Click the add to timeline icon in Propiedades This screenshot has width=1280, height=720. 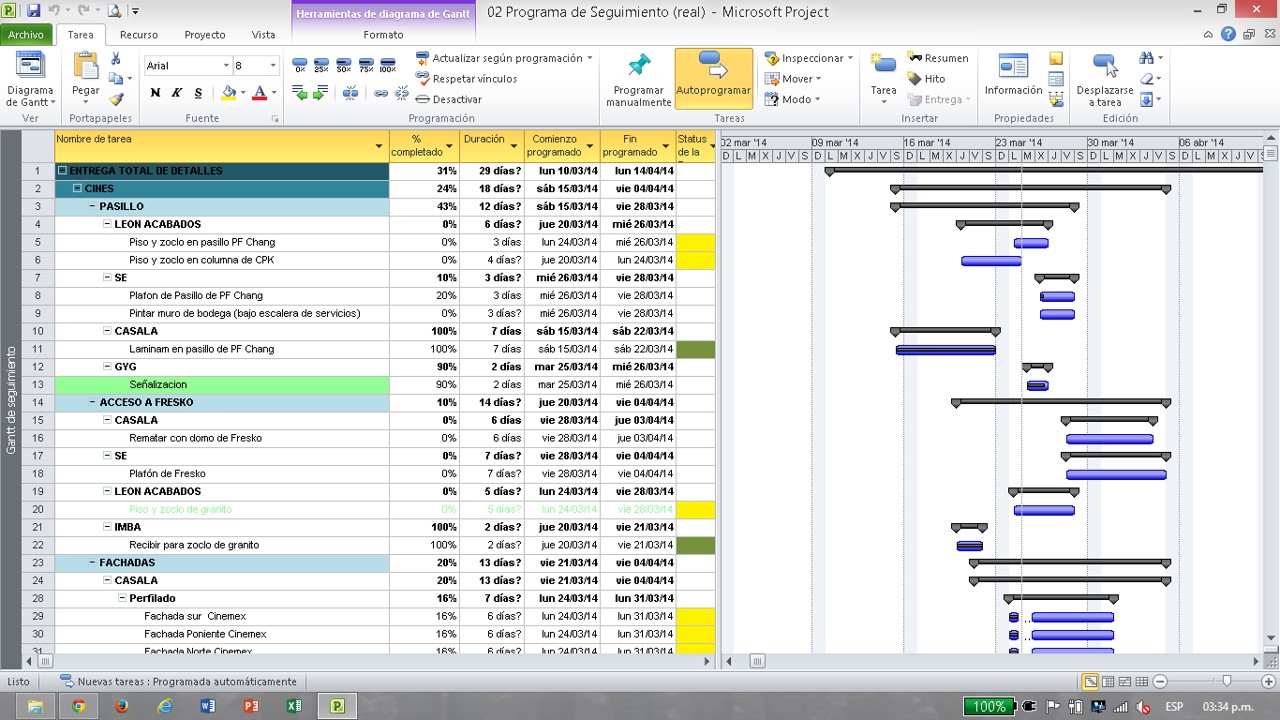(1056, 100)
